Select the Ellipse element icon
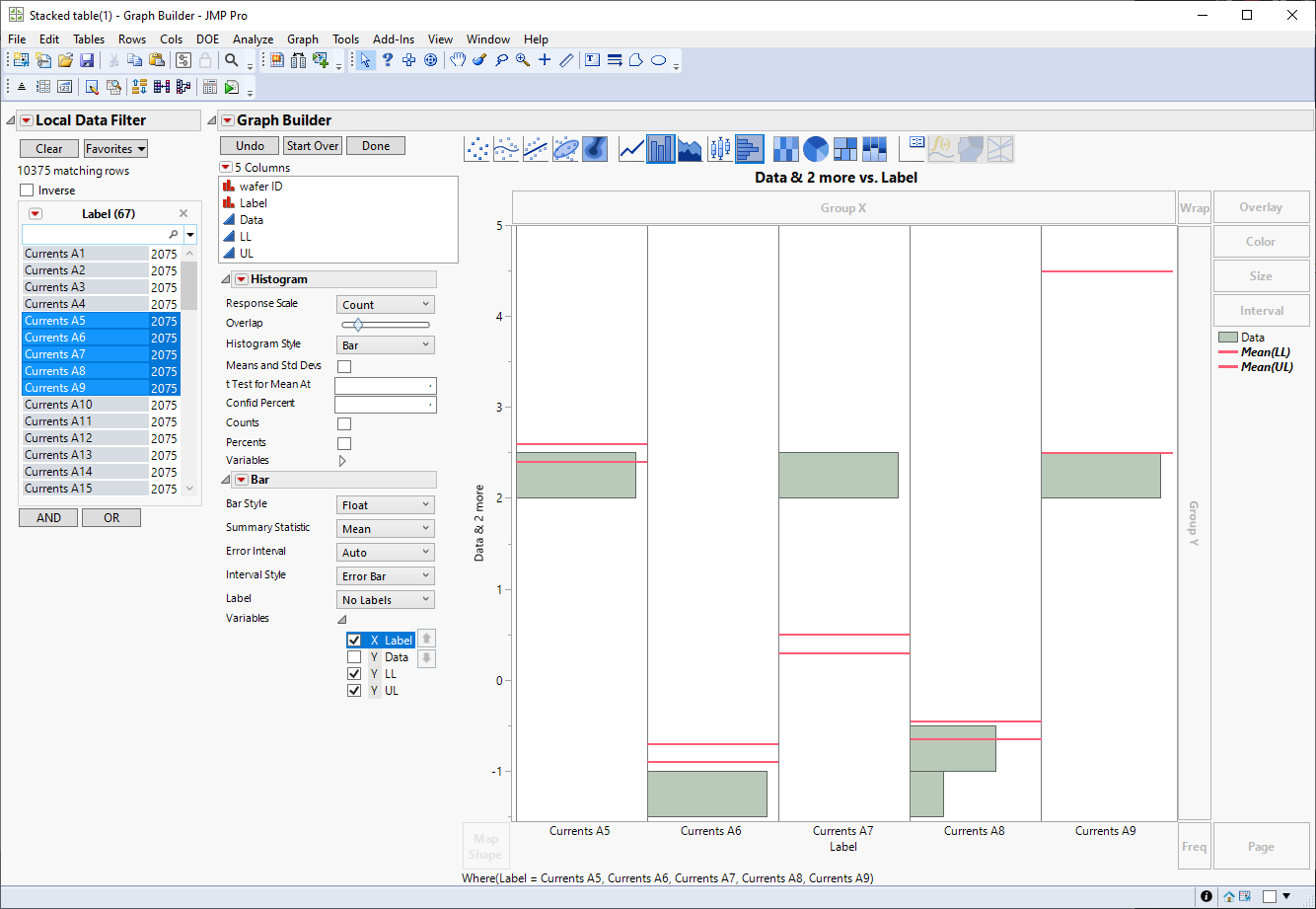 565,149
